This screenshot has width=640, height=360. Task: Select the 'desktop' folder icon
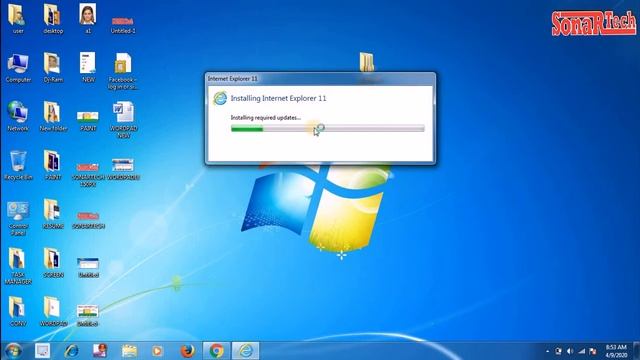pos(53,18)
